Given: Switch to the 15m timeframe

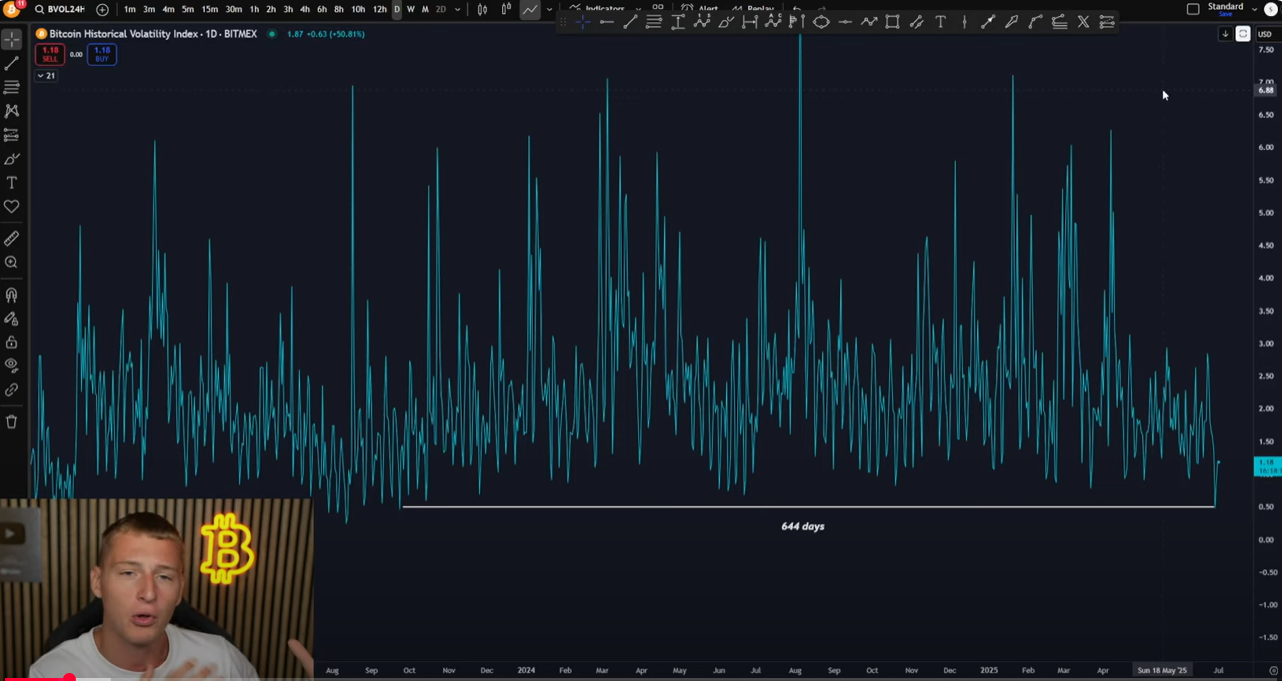Looking at the screenshot, I should (210, 9).
